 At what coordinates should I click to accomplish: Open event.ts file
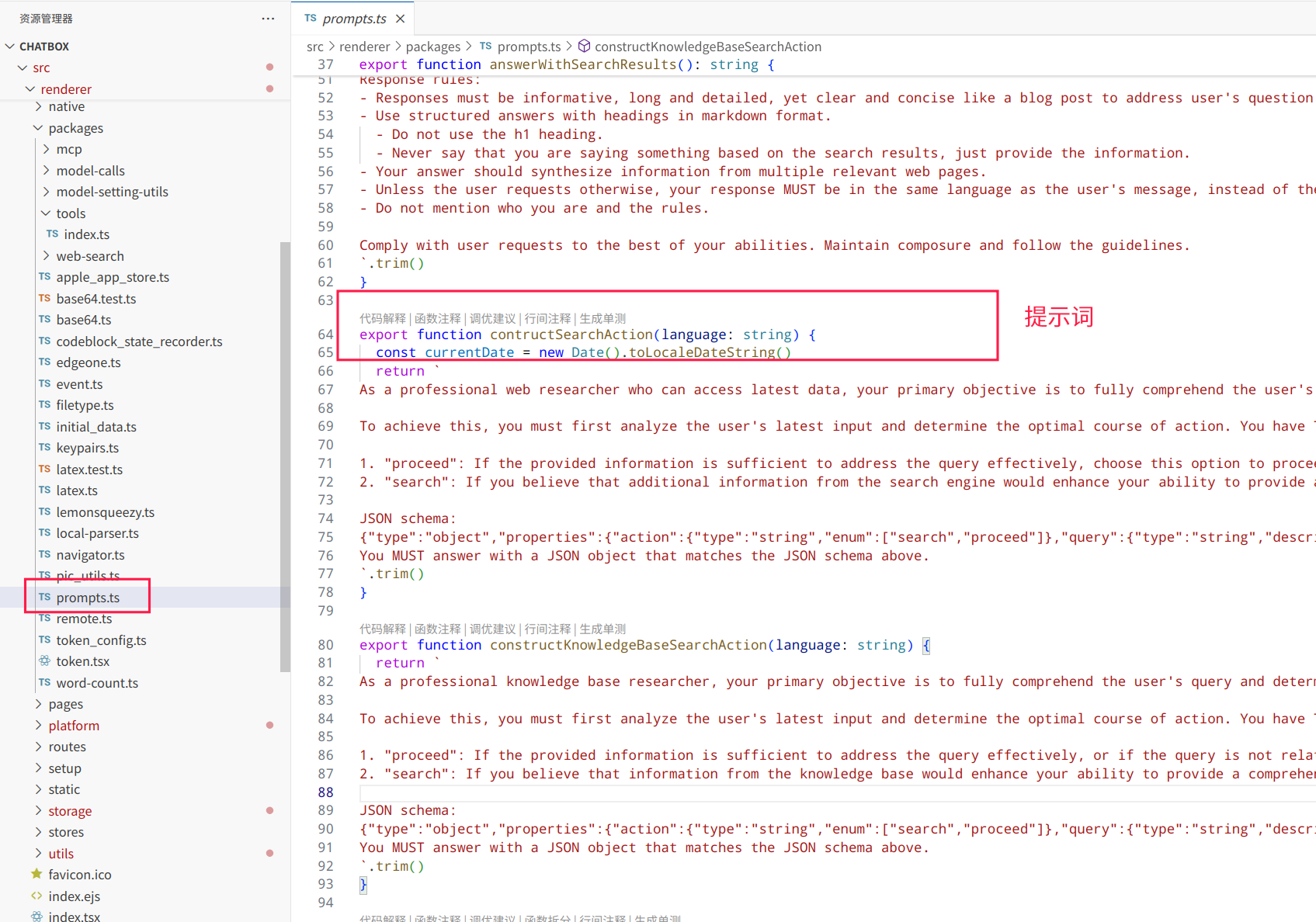click(79, 384)
